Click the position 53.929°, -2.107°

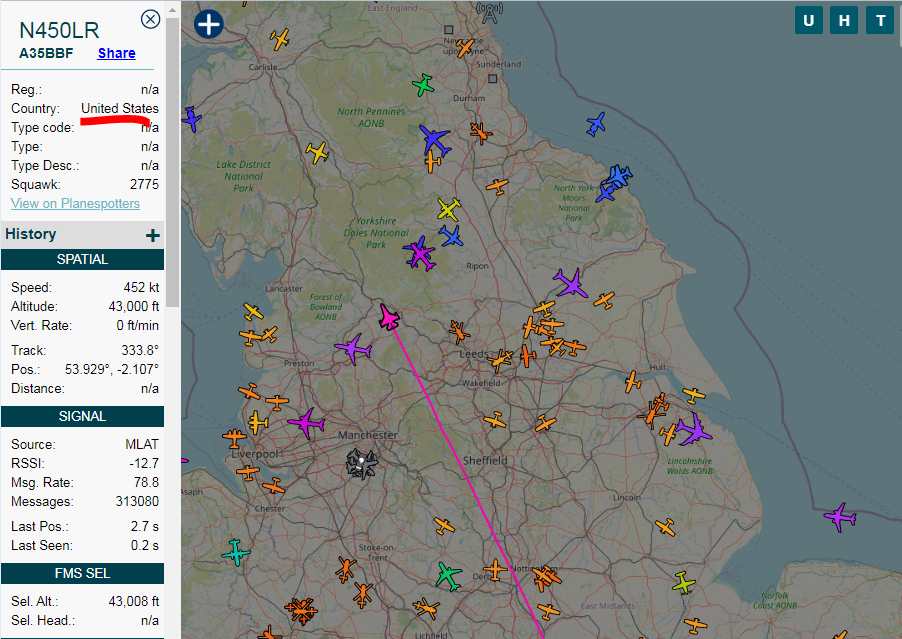[112, 369]
